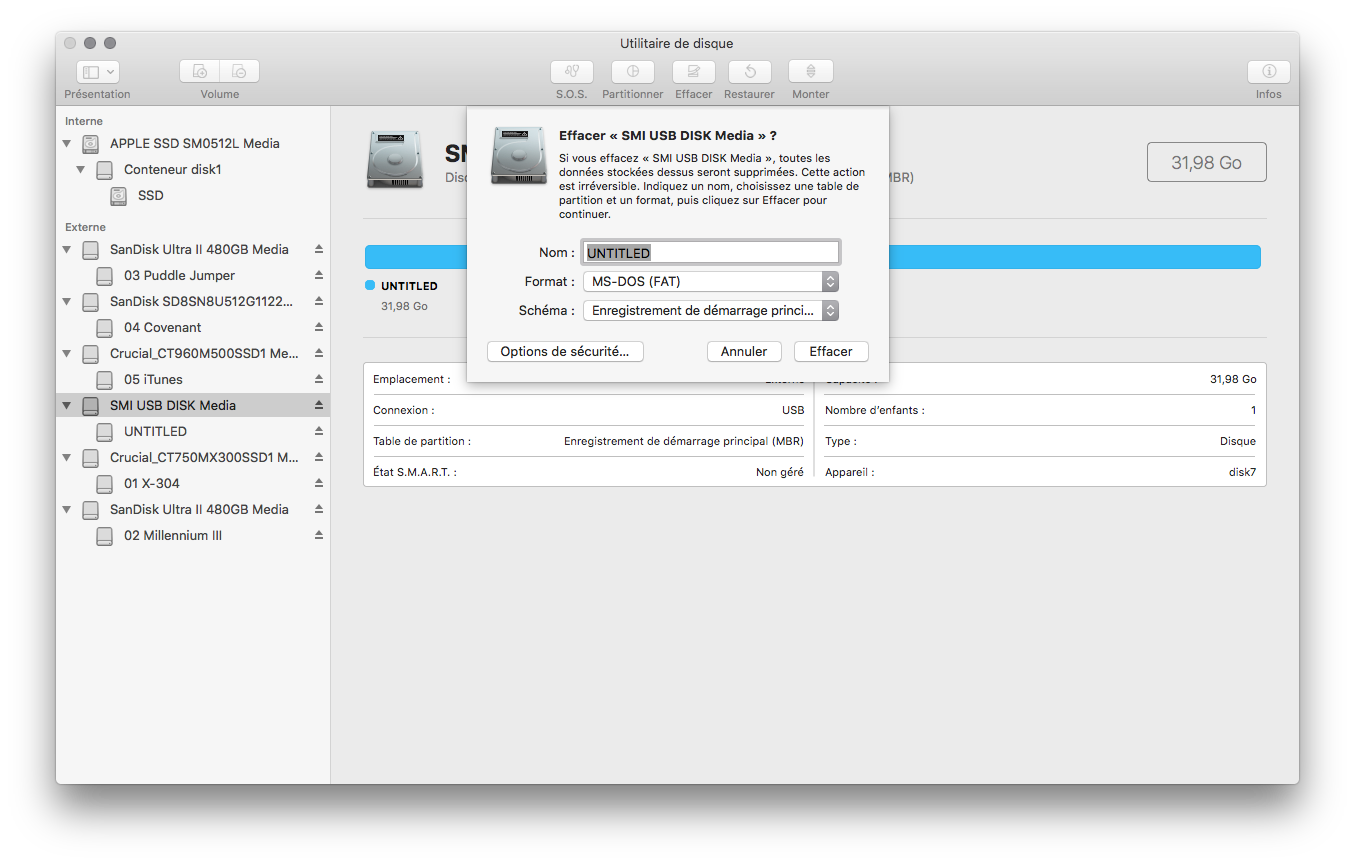
Task: Click the S.O.S. first aid toolbar icon
Action: tap(572, 72)
